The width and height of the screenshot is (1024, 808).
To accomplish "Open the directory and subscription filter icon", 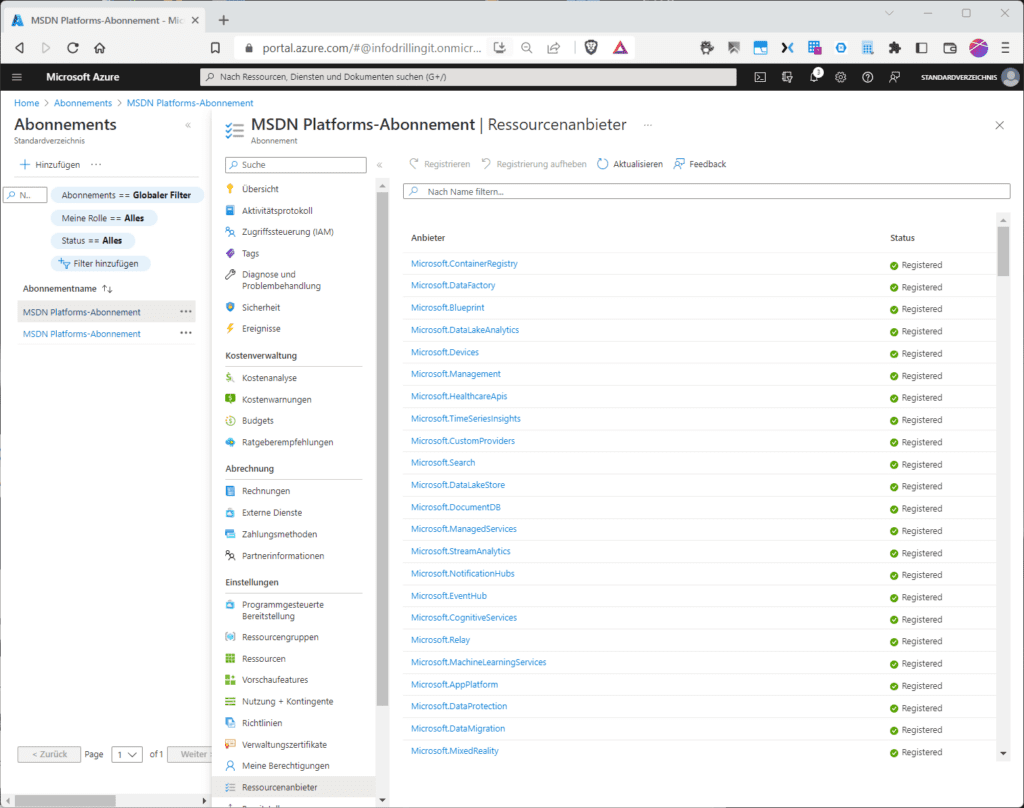I will coord(787,77).
